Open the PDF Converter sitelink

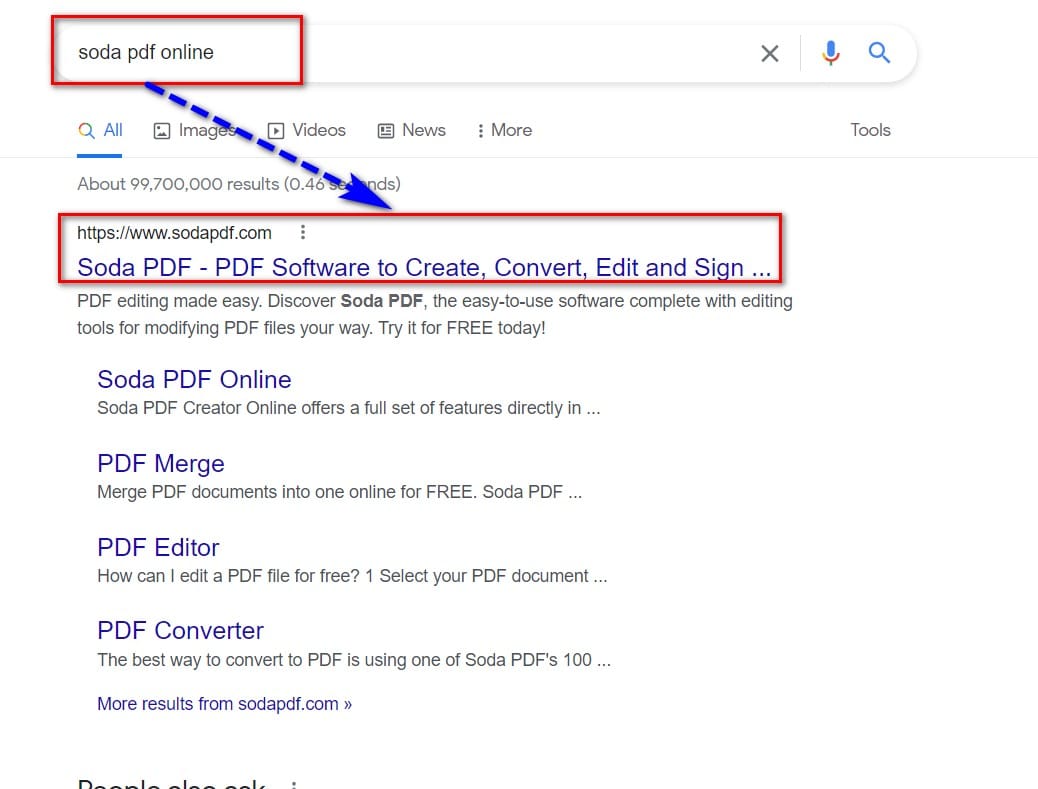tap(180, 631)
